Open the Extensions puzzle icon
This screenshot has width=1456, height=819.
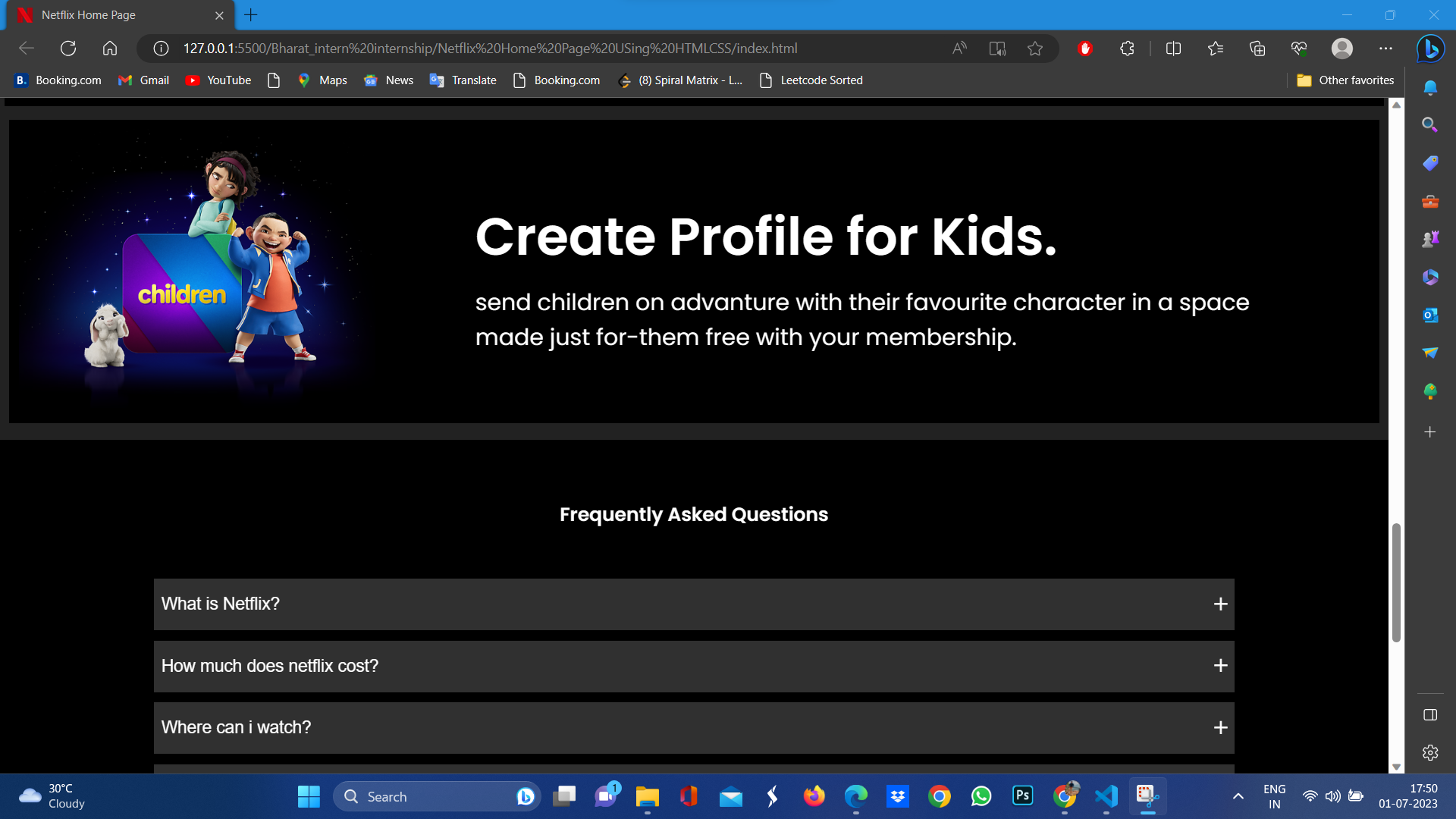1126,48
